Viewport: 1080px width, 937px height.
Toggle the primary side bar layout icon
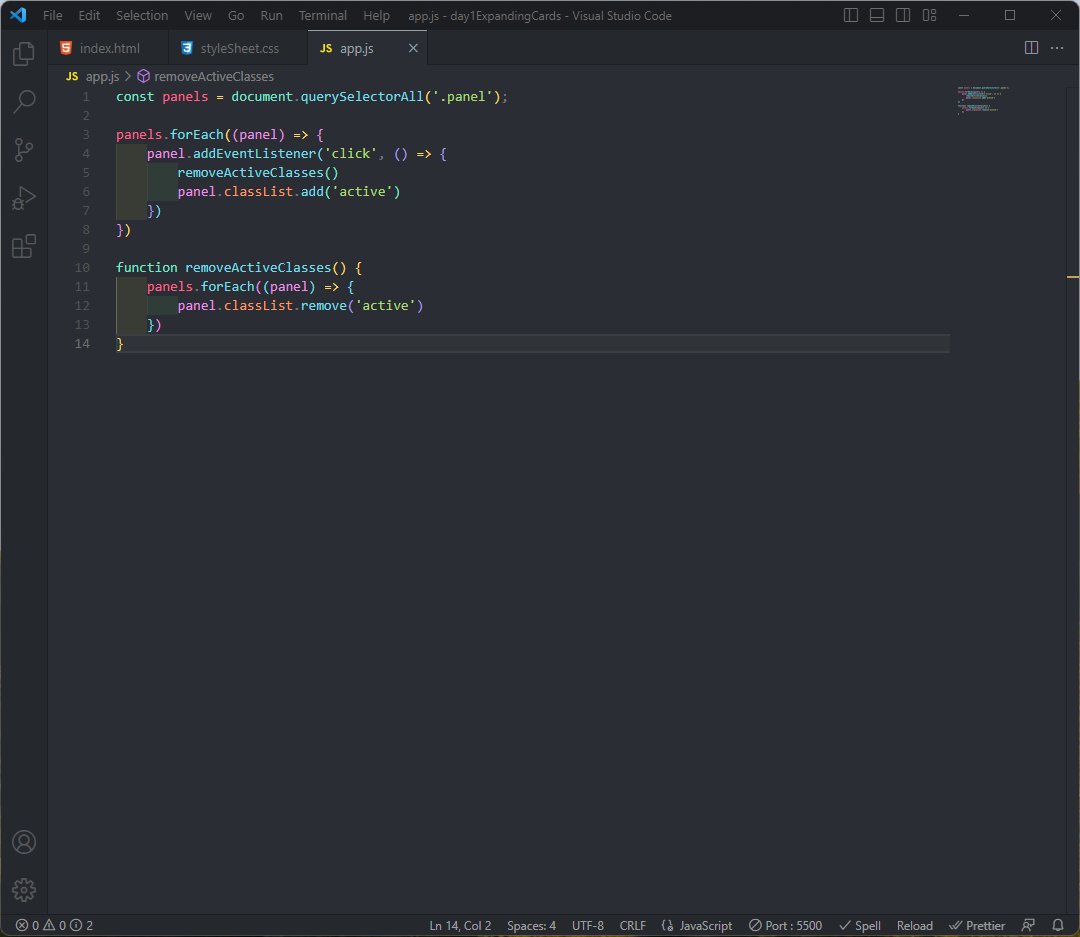pos(851,15)
